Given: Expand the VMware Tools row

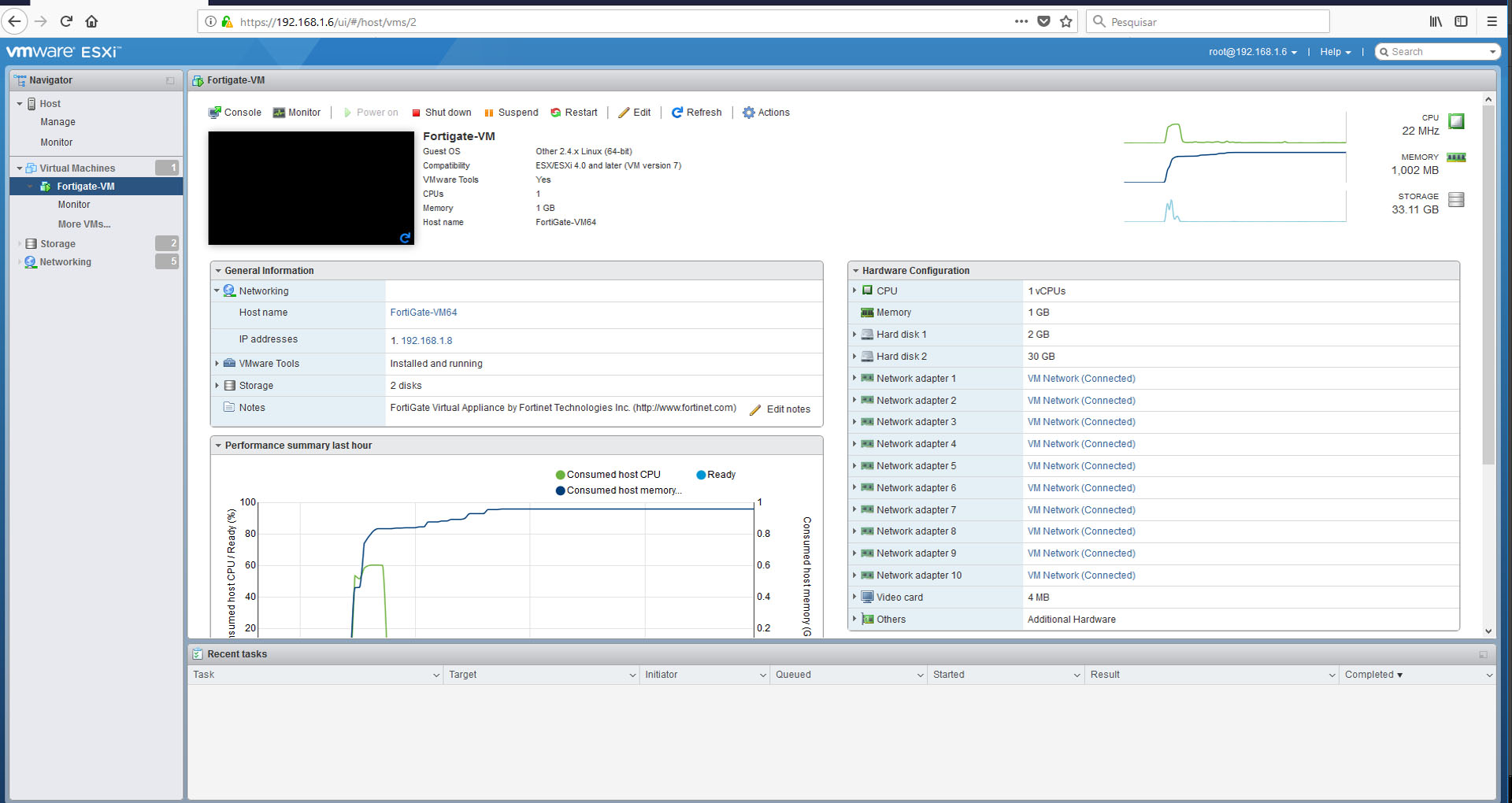Looking at the screenshot, I should (x=217, y=364).
